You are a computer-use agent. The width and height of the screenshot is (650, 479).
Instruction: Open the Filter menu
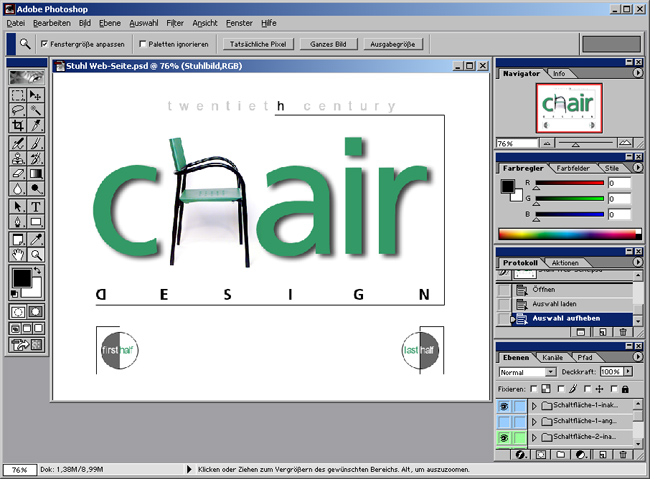point(175,21)
